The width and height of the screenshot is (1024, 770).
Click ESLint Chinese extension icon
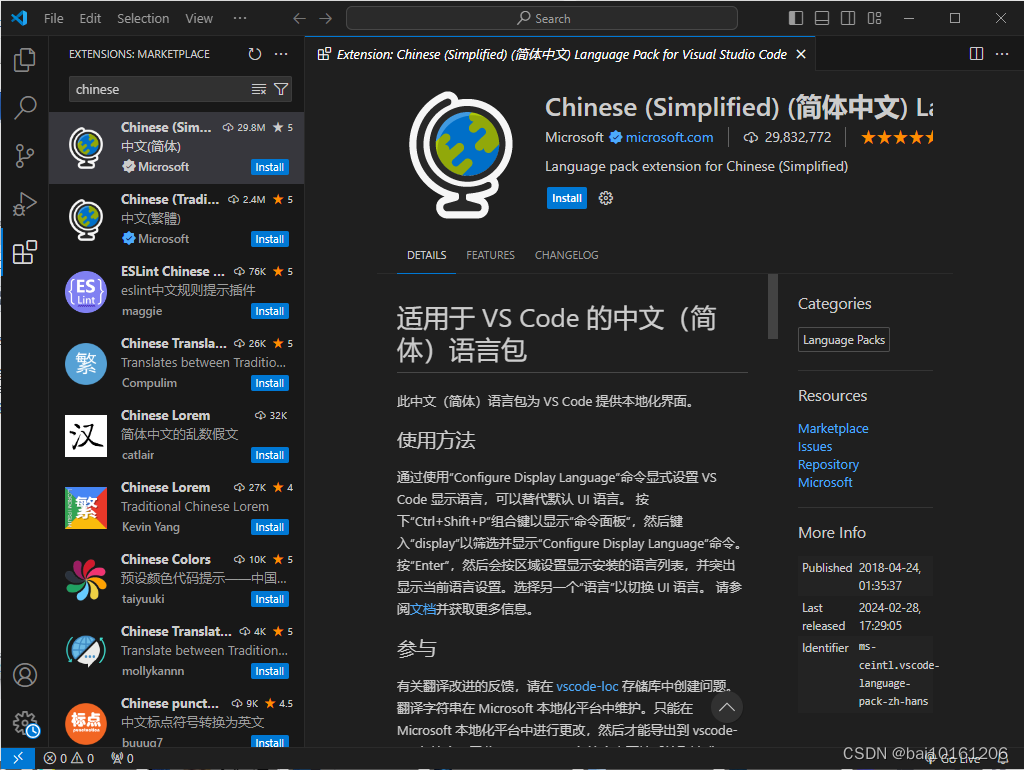coord(86,291)
